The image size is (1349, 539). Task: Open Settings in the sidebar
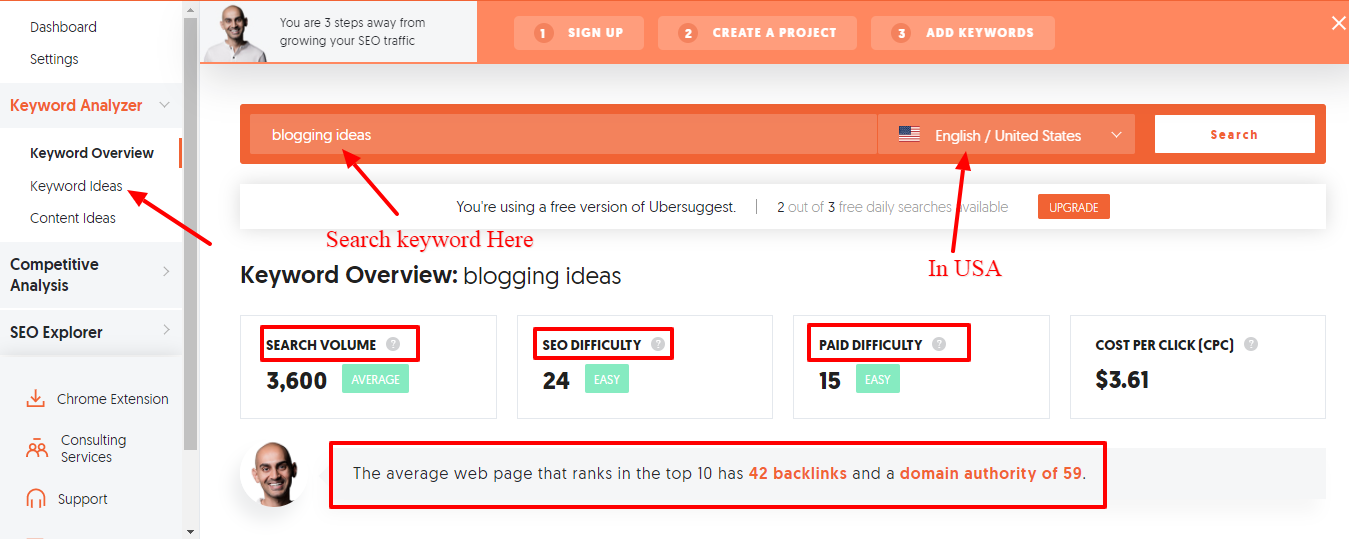point(54,59)
